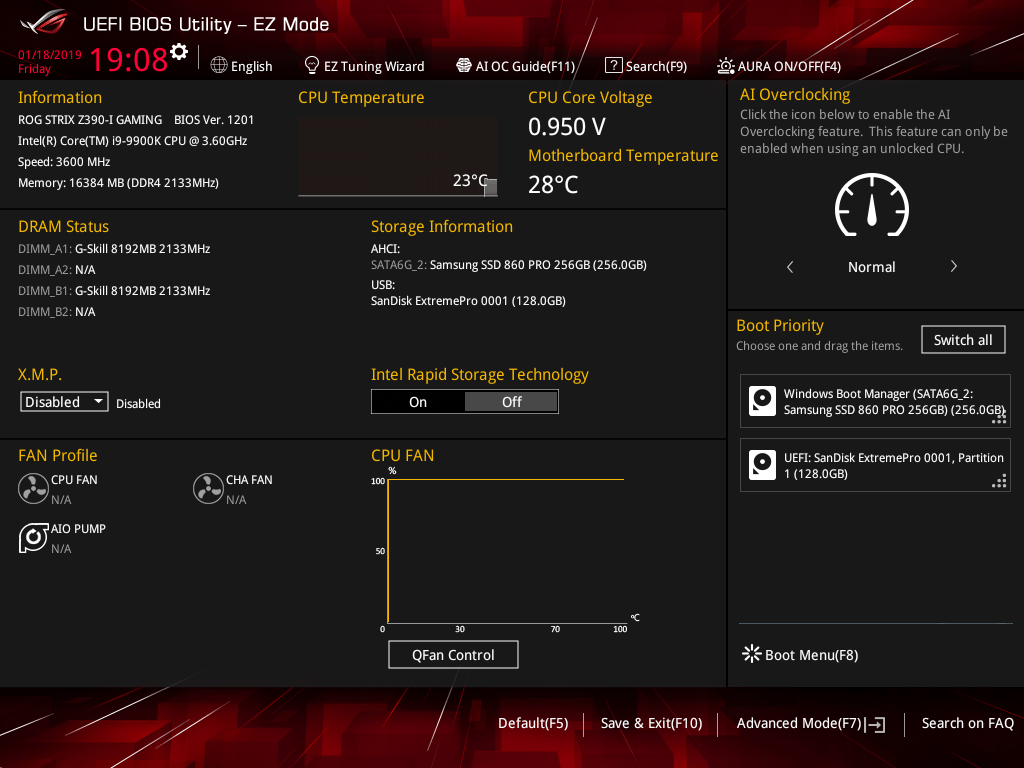Click the CPU FAN curve chart
Viewport: 1024px width, 768px height.
[505, 551]
